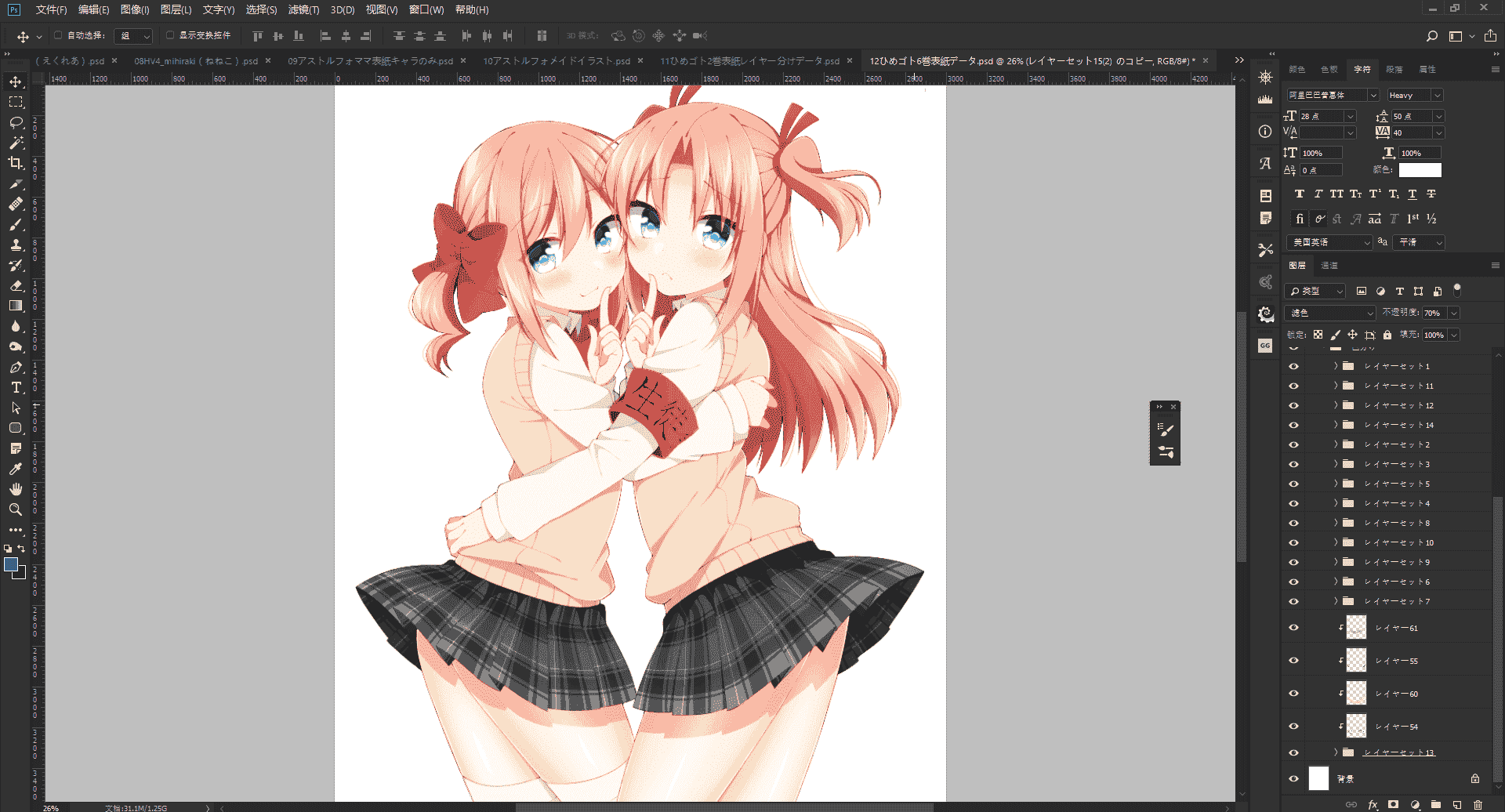This screenshot has width=1505, height=812.
Task: Select the Magic Wand tool
Action: (16, 143)
